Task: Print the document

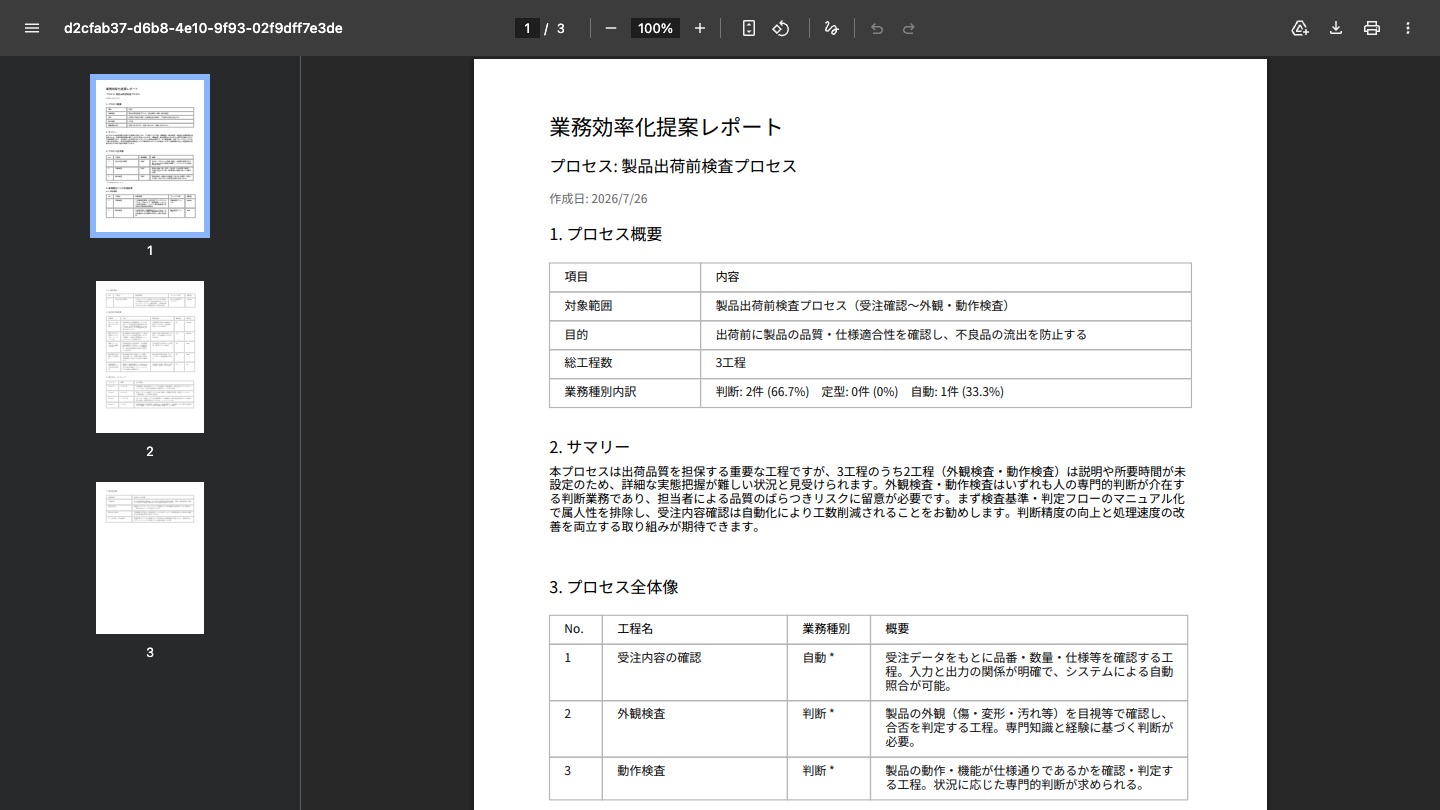Action: 1372,28
